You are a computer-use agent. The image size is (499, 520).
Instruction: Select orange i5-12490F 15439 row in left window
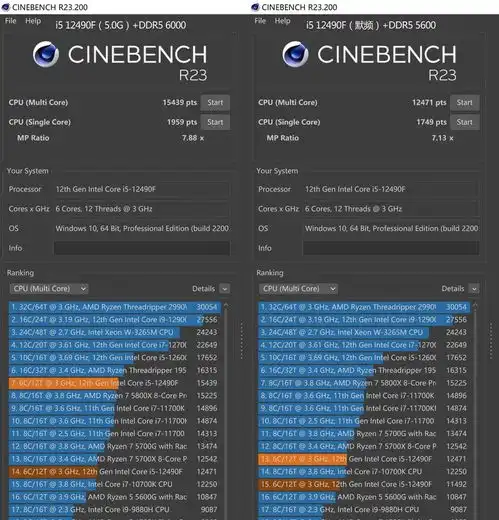[115, 383]
